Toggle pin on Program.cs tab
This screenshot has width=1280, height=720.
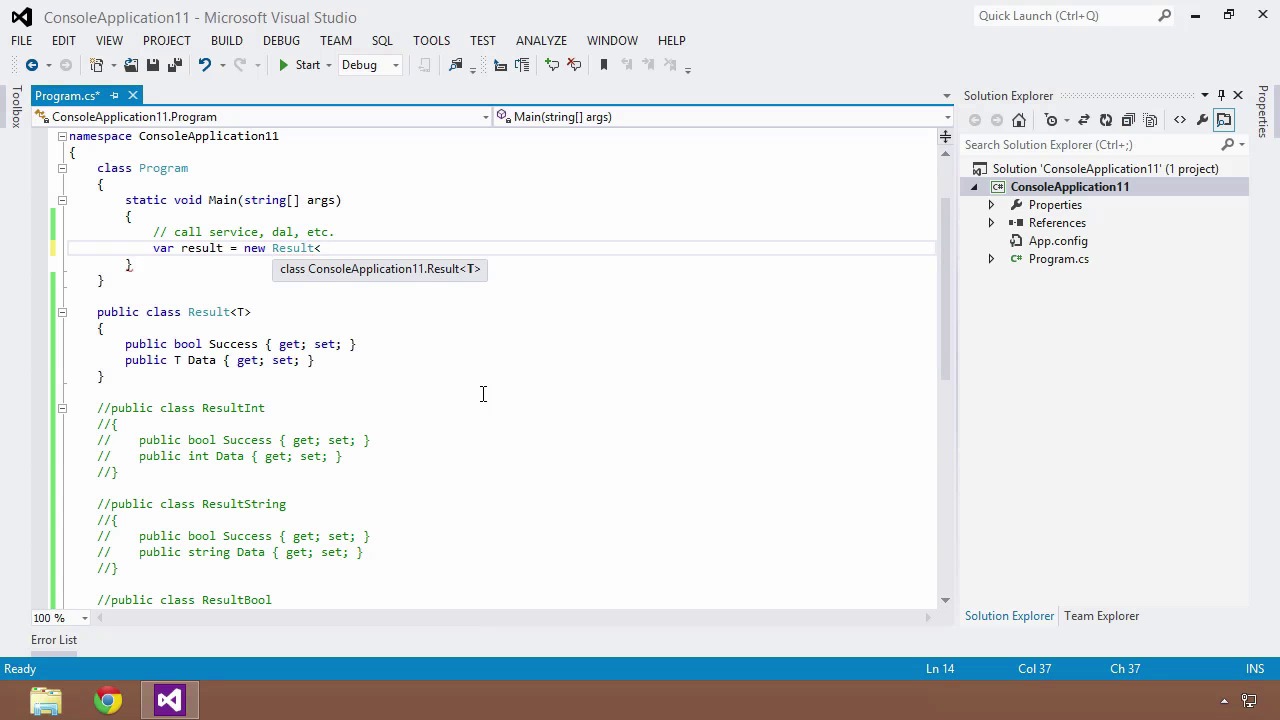tap(114, 96)
